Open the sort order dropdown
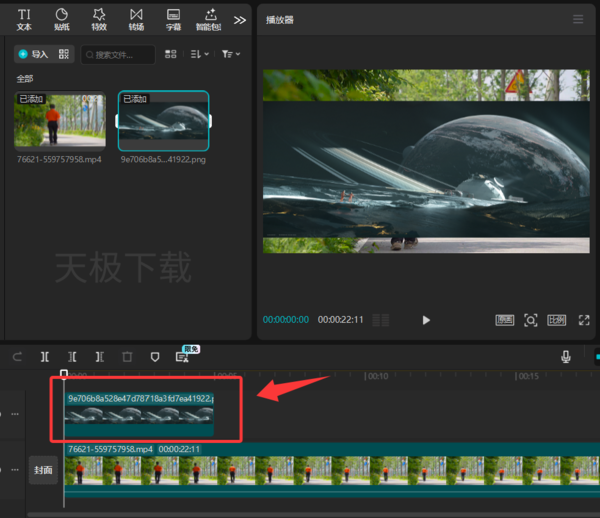Viewport: 600px width, 518px height. coord(199,54)
